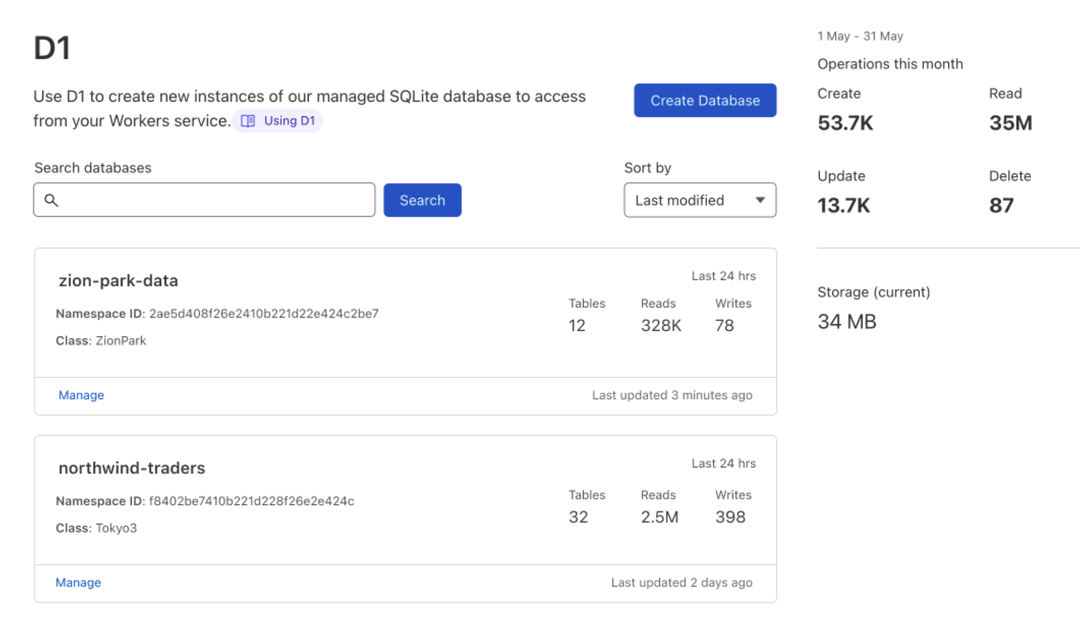Select the northwind-traders Namespace ID value
This screenshot has width=1080, height=618.
(251, 501)
